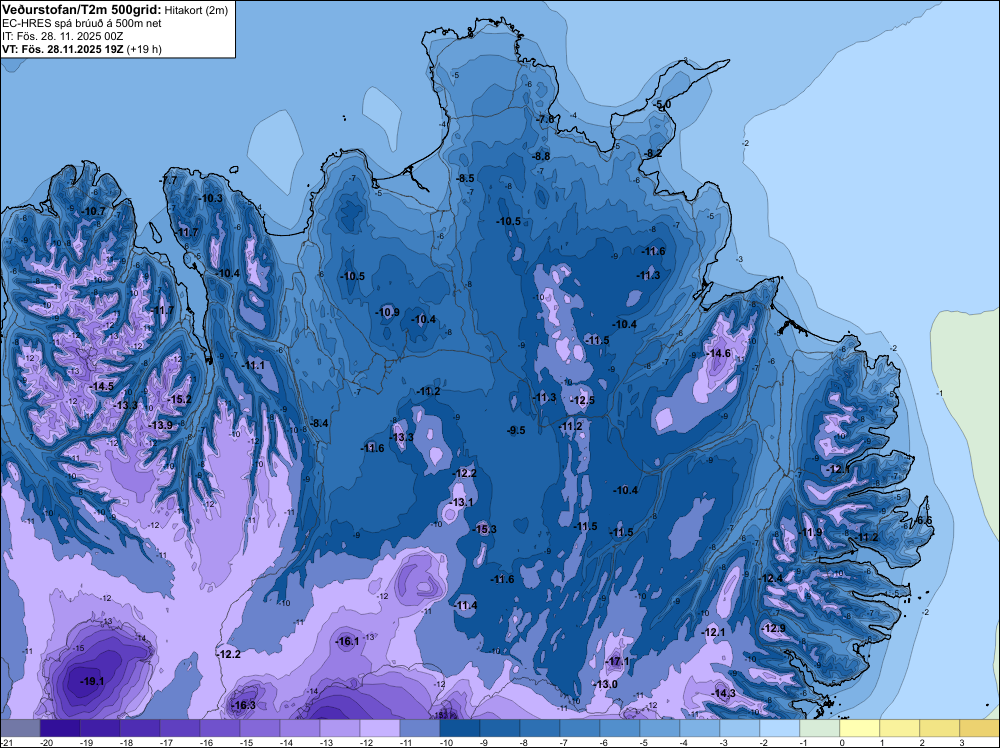Click the -10.7 temperature label

(94, 211)
